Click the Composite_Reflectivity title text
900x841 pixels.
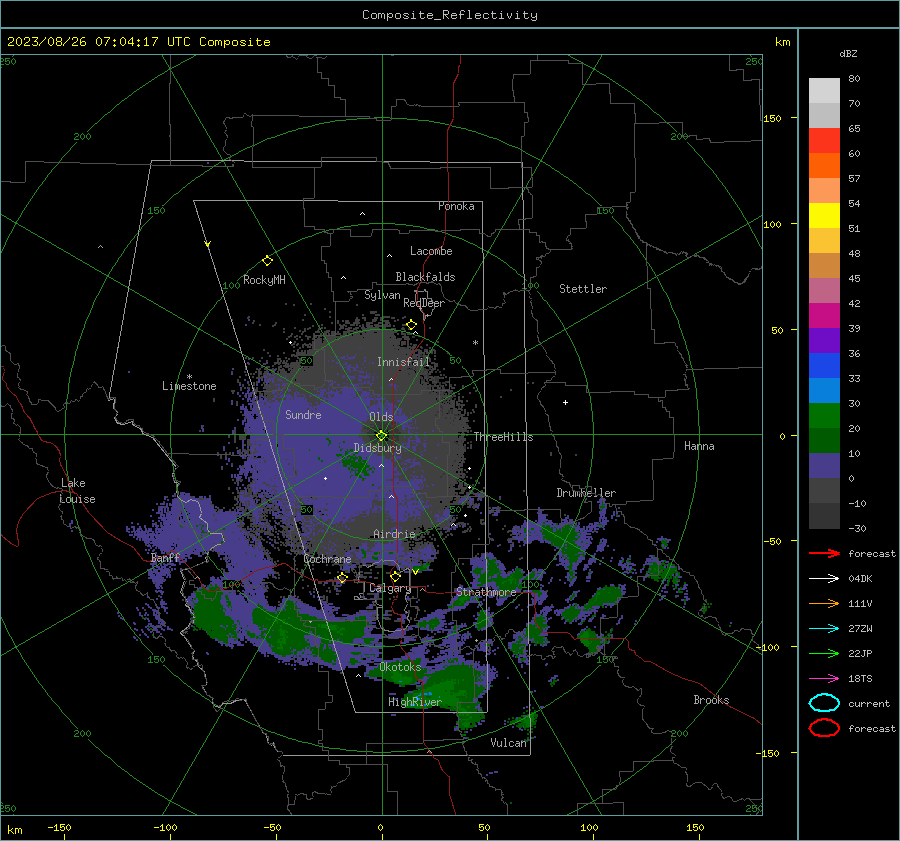click(450, 15)
